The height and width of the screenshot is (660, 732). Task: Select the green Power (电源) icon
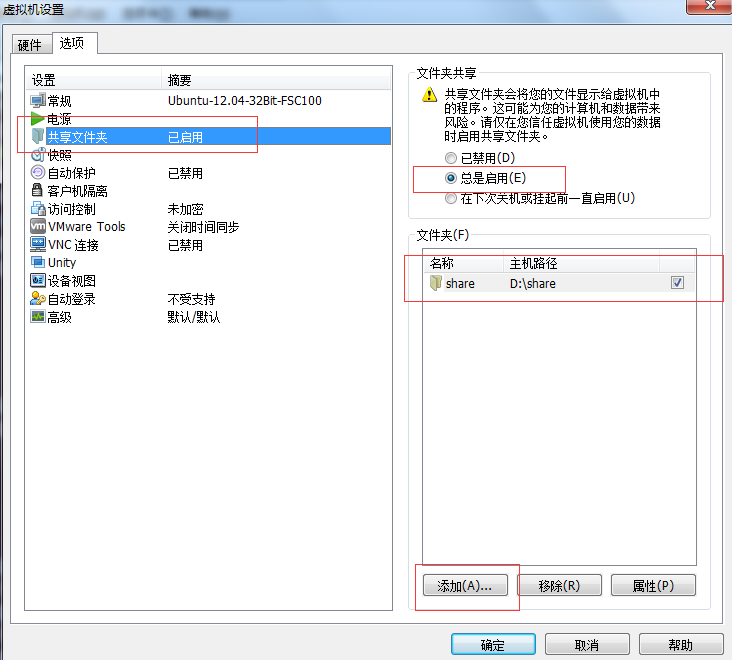[x=38, y=119]
